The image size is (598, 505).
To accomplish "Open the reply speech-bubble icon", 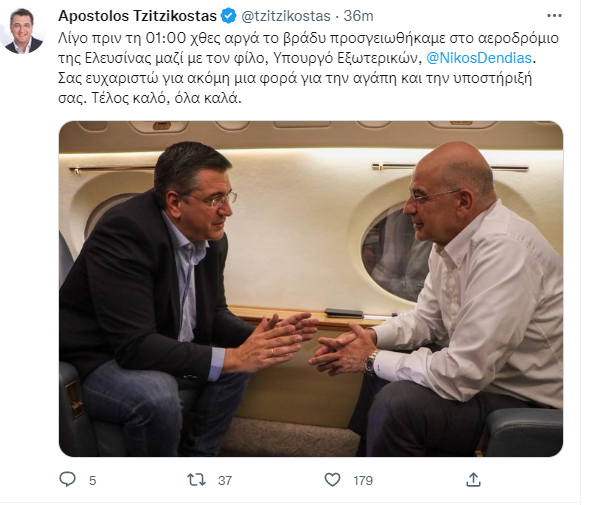I will coord(68,479).
